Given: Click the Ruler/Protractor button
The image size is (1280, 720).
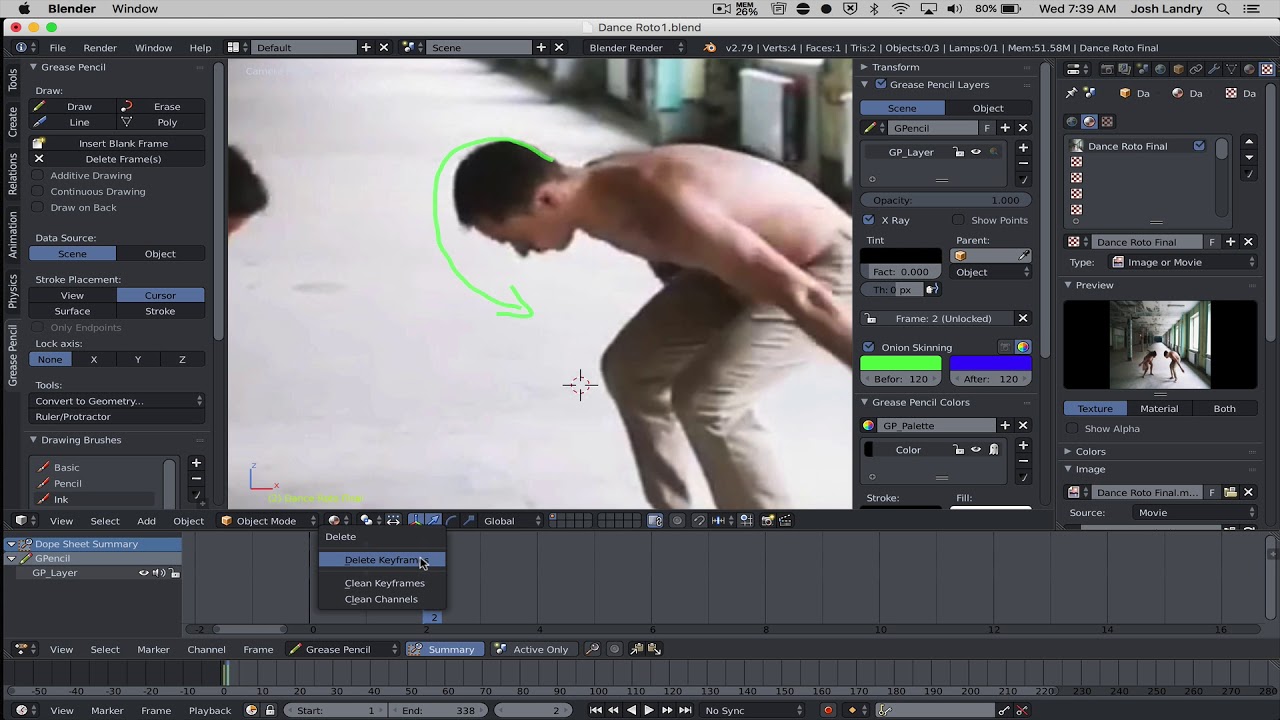Looking at the screenshot, I should (118, 417).
